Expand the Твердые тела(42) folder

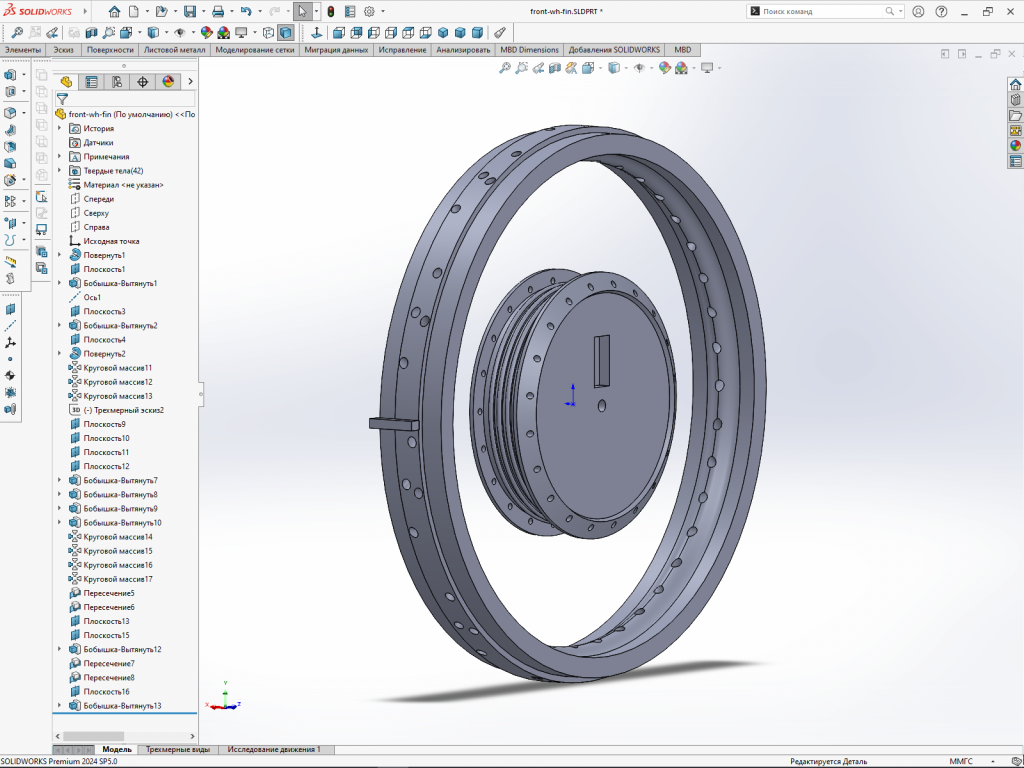pos(60,171)
